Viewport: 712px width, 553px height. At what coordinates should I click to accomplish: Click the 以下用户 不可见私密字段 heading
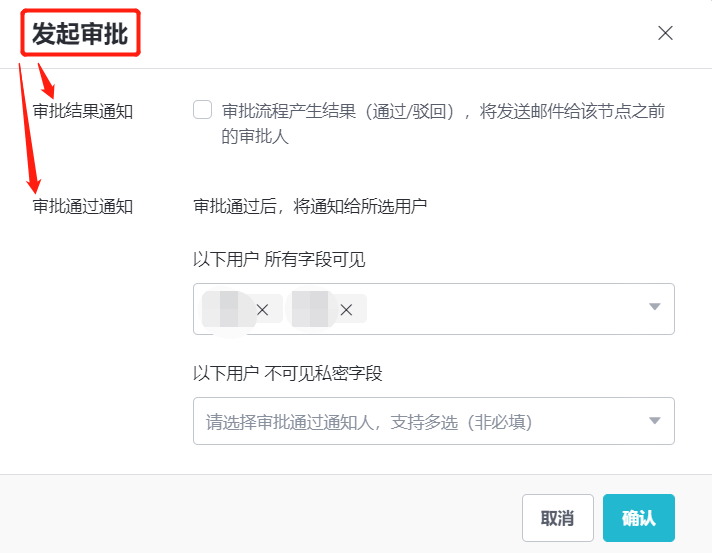tap(288, 373)
